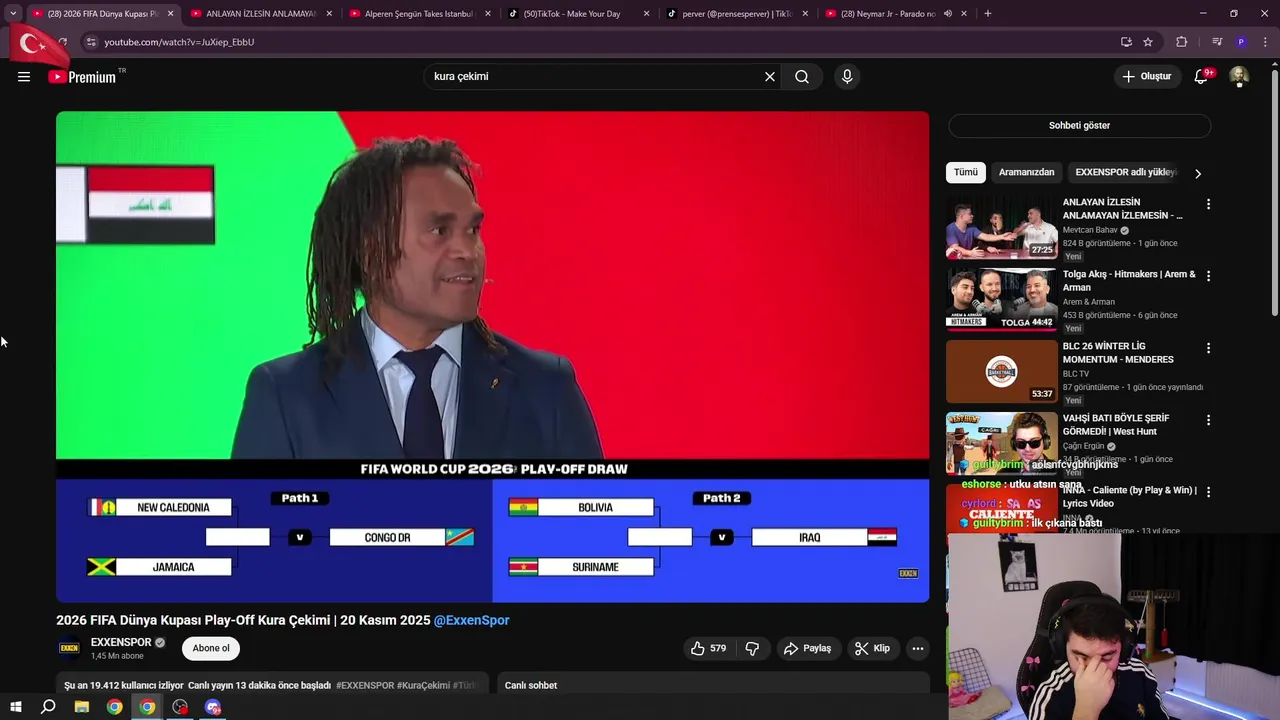Expand the browser tab search dropdown
This screenshot has width=1280, height=720.
point(13,13)
